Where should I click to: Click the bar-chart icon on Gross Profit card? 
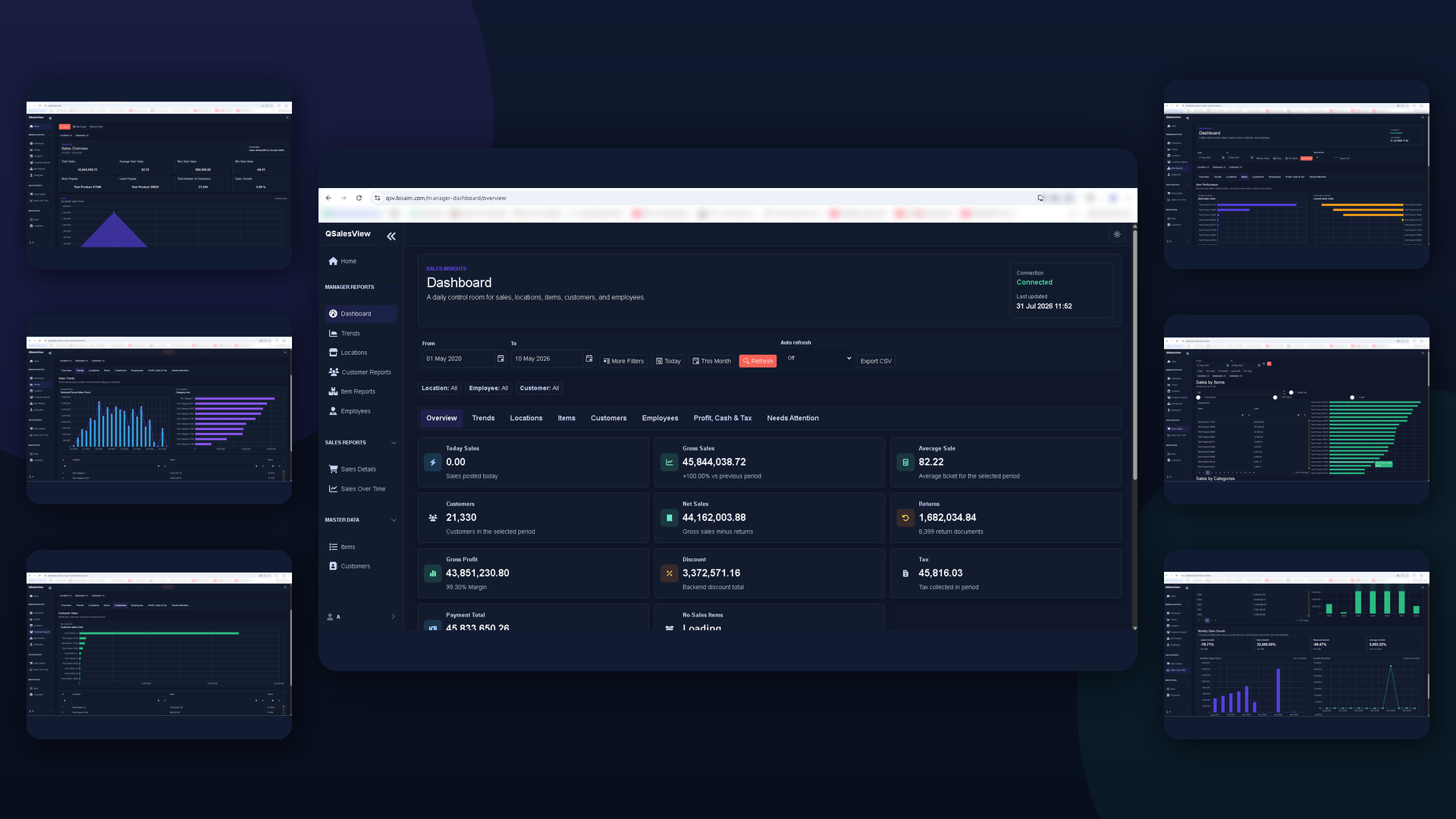click(x=433, y=573)
